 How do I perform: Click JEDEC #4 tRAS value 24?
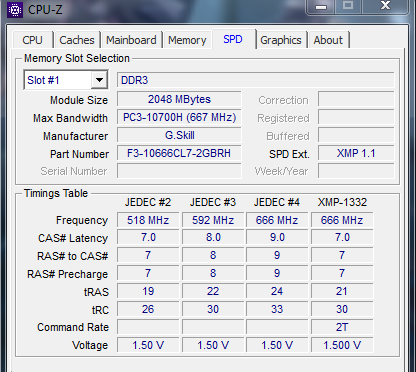pyautogui.click(x=277, y=291)
